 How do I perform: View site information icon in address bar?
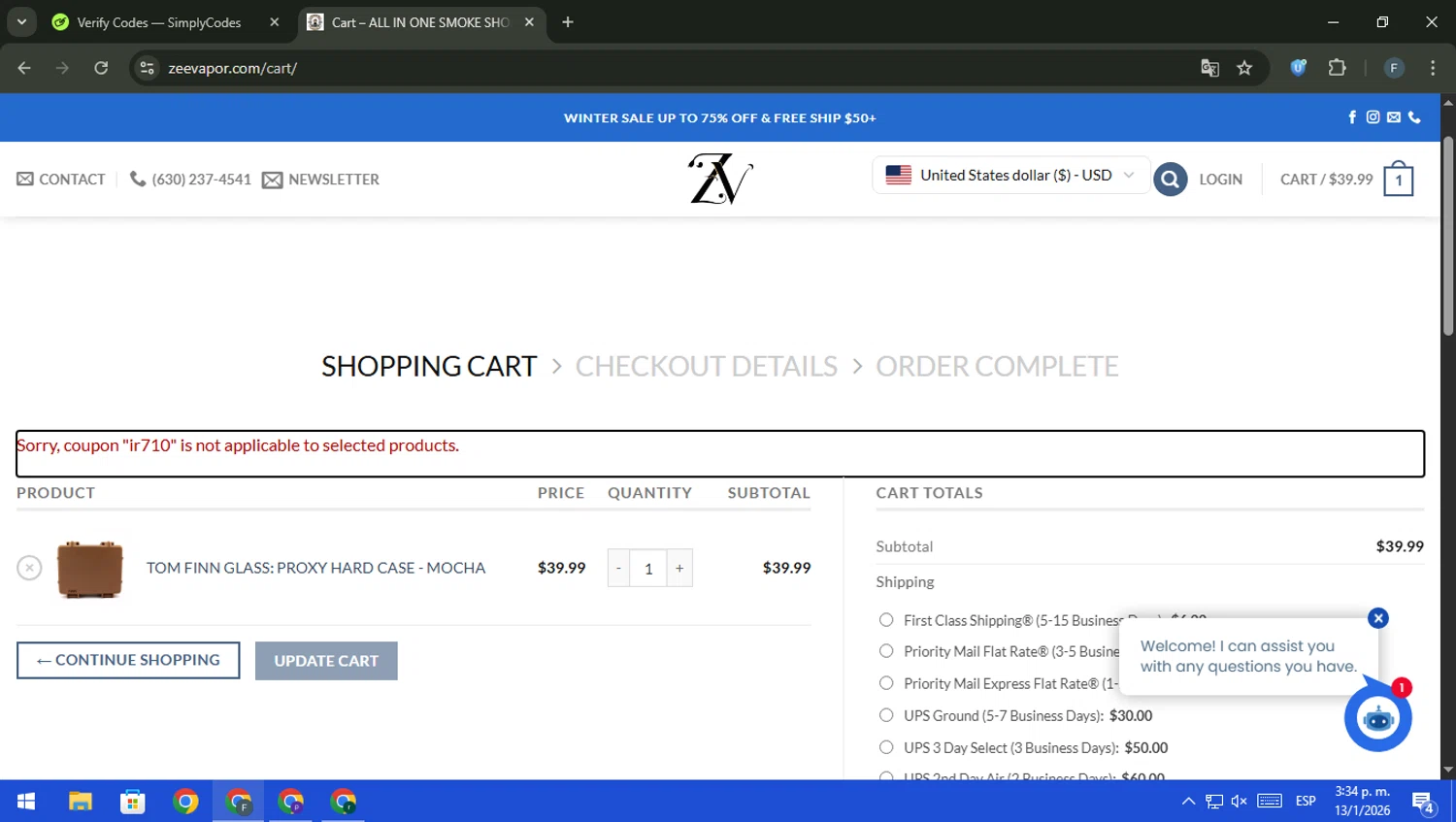(147, 68)
